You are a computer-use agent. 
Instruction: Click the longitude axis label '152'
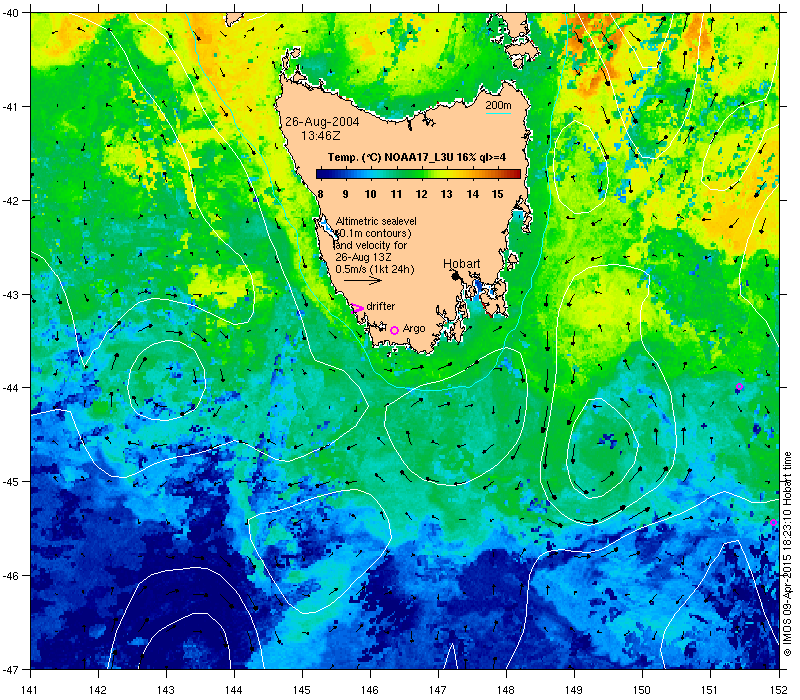[x=779, y=690]
